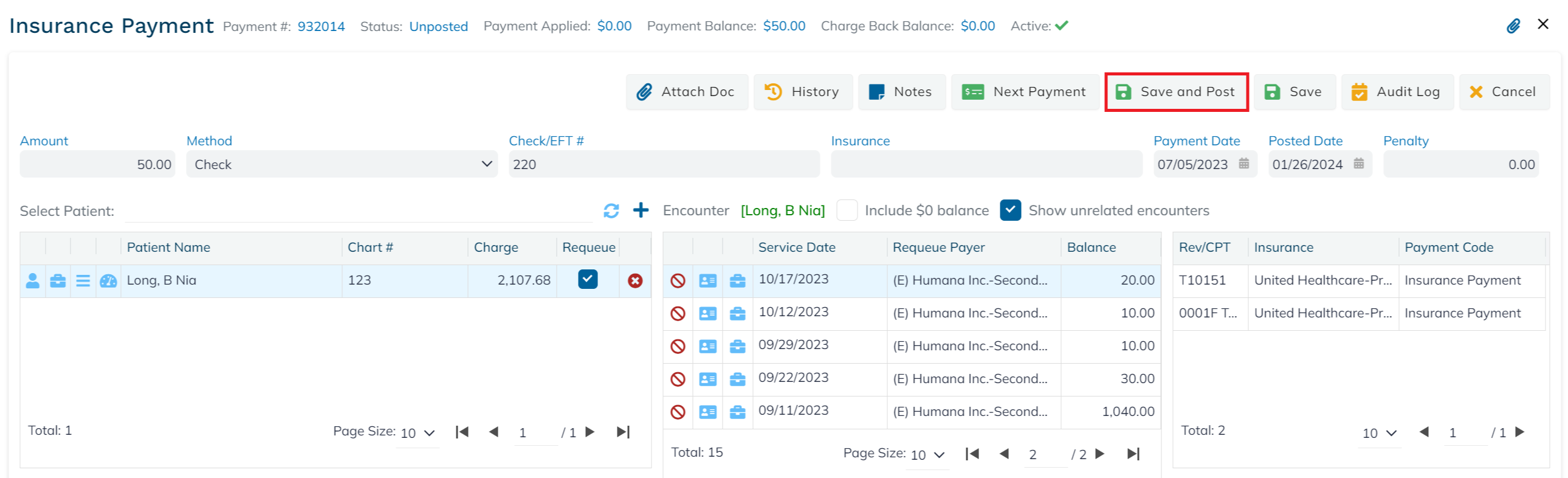The width and height of the screenshot is (1568, 478).
Task: Open the Audit Log
Action: [x=1397, y=92]
